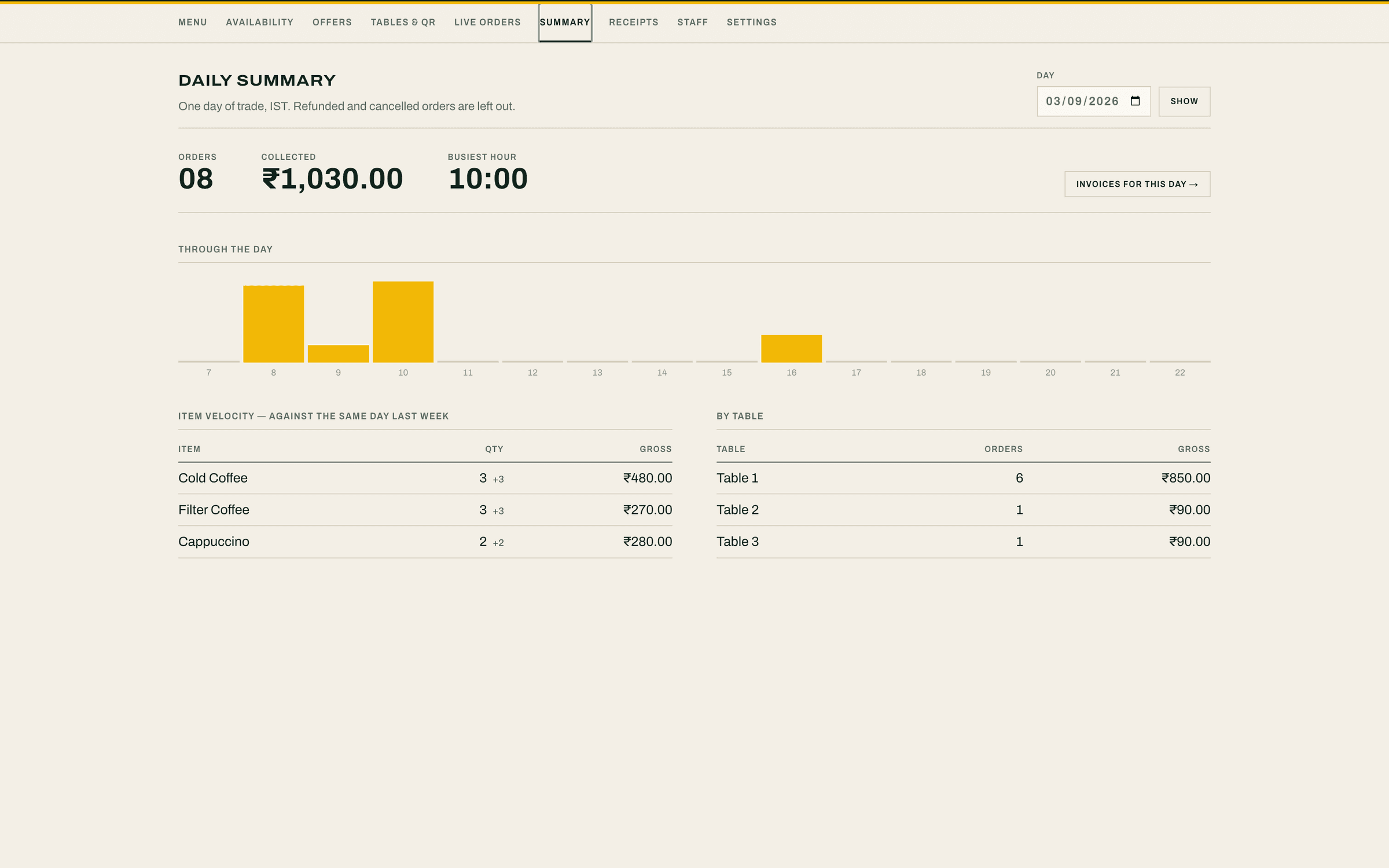Click the hour 10 bar in chart
This screenshot has height=868, width=1389.
[x=403, y=322]
